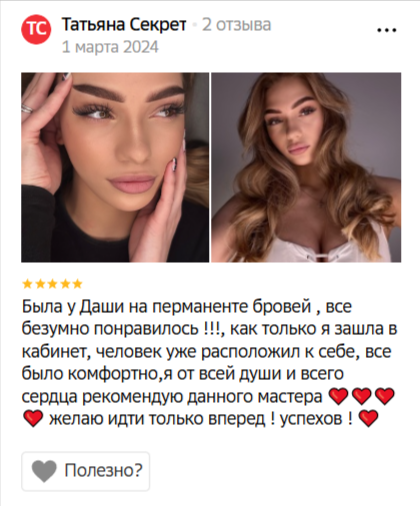Image resolution: width=420 pixels, height=506 pixels.
Task: Click the fourth rating star
Action: 65,284
